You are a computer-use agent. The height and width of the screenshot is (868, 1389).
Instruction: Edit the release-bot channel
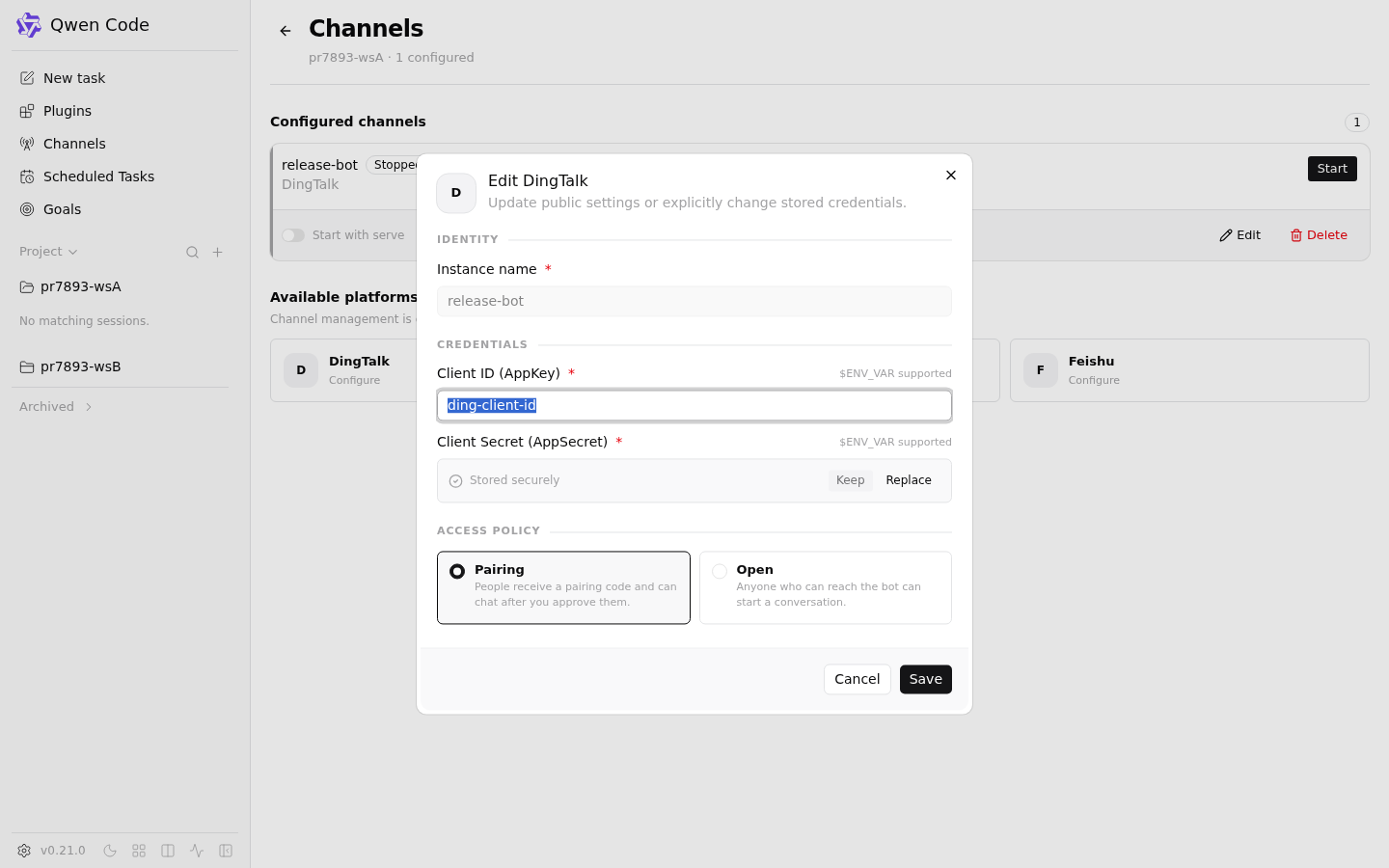pyautogui.click(x=1239, y=235)
